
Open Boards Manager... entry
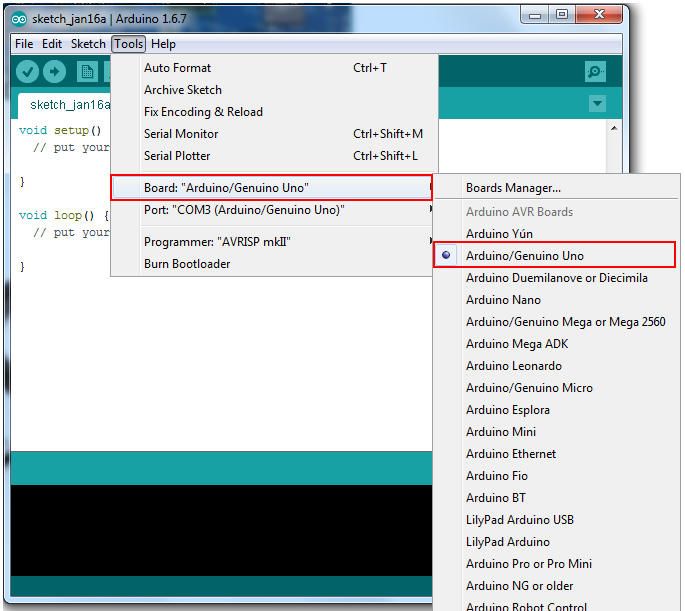[x=556, y=188]
